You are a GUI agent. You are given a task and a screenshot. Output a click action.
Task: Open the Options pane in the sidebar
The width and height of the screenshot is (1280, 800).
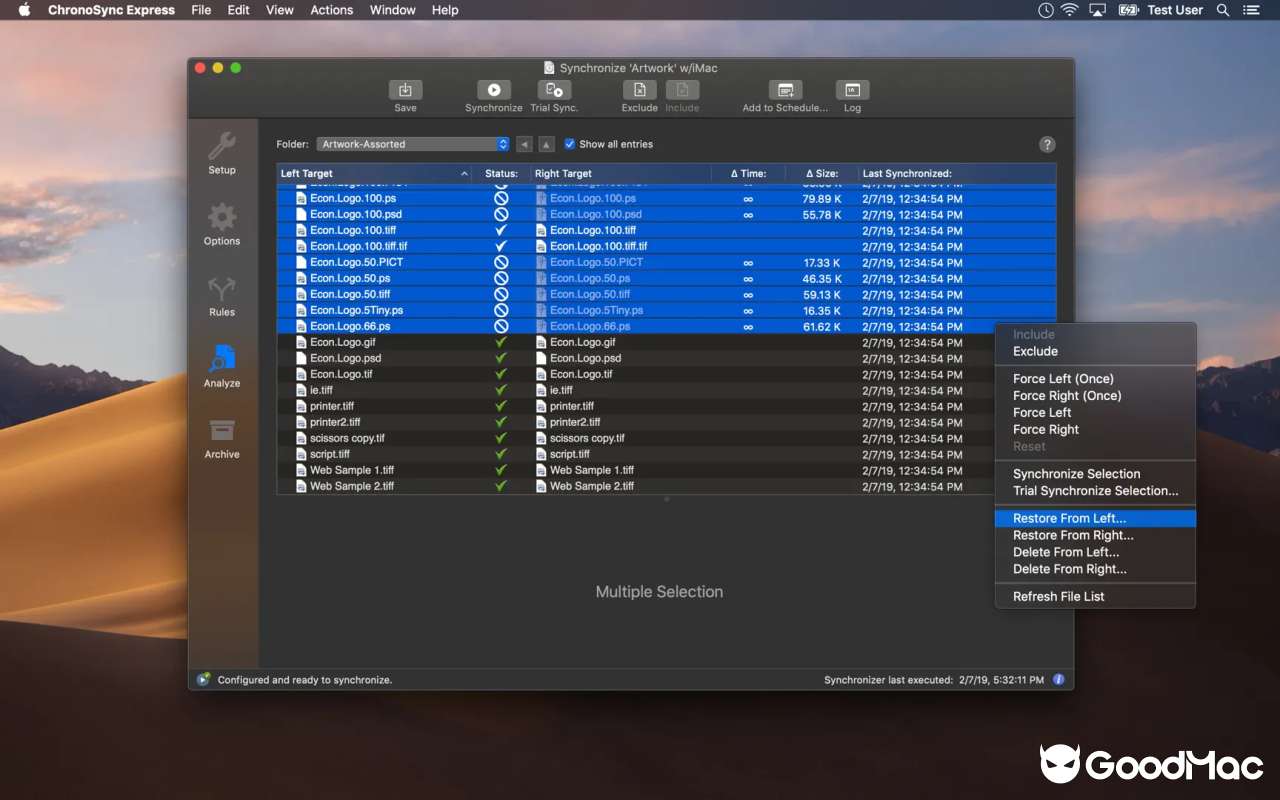pyautogui.click(x=221, y=225)
